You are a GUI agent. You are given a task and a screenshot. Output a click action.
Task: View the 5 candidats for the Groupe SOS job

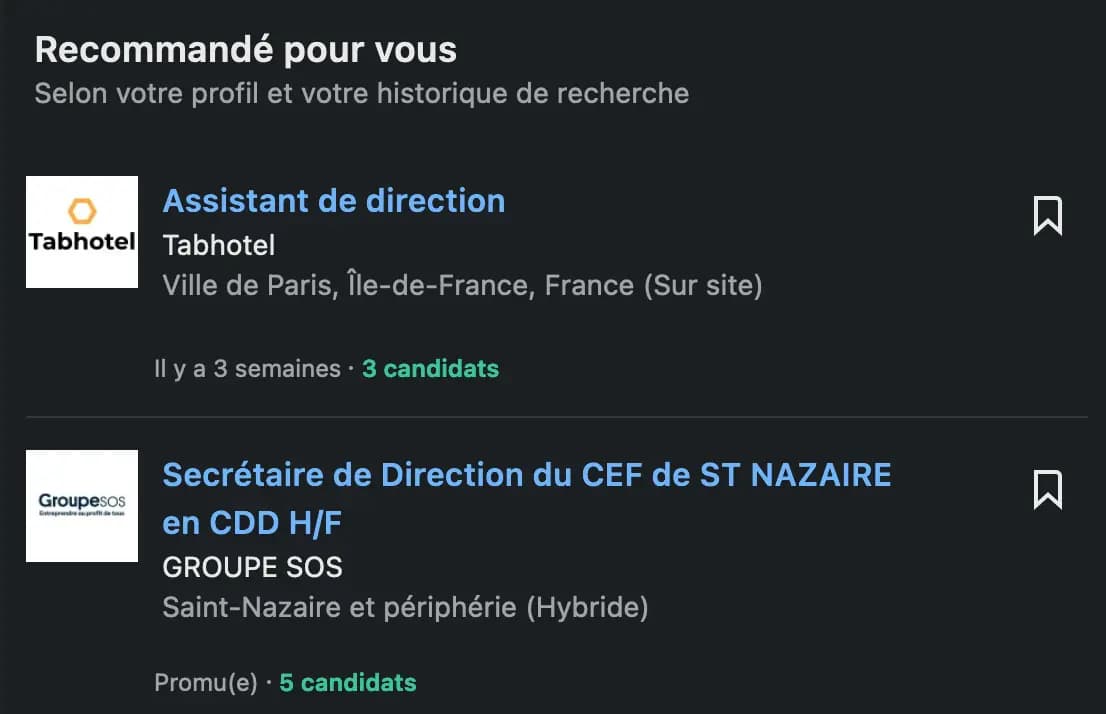coord(347,682)
